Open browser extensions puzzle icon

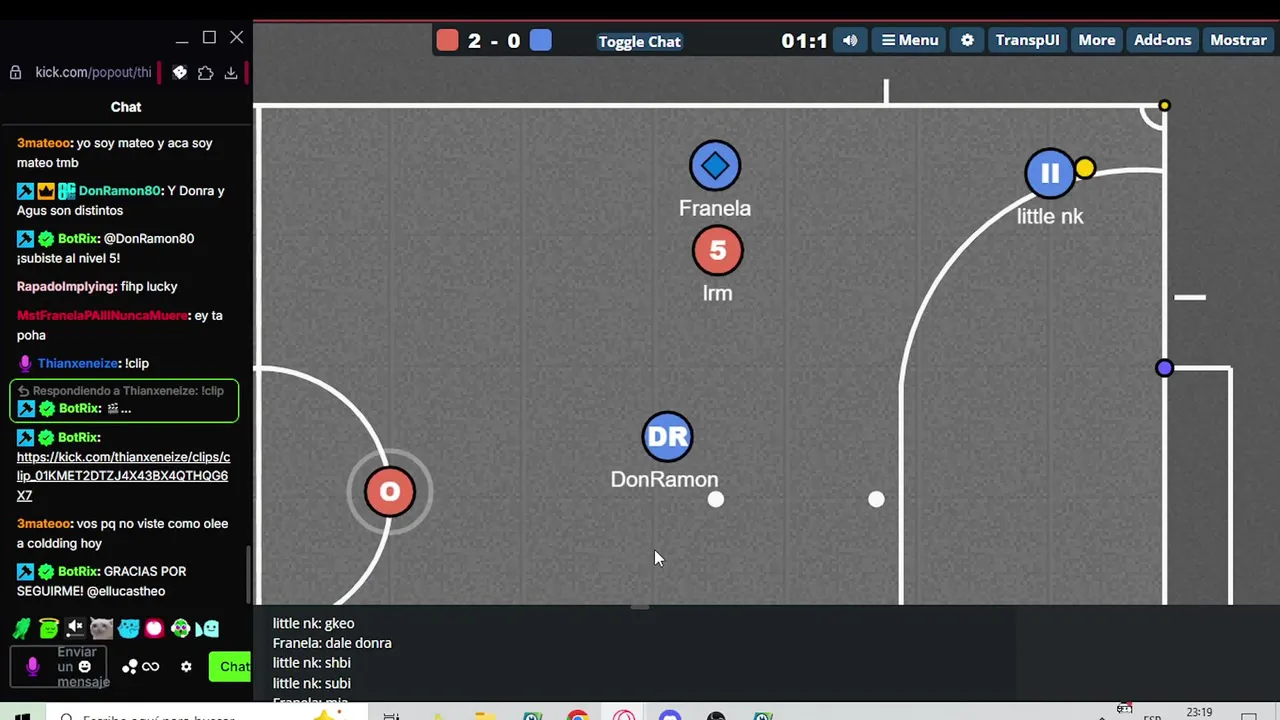tap(205, 72)
